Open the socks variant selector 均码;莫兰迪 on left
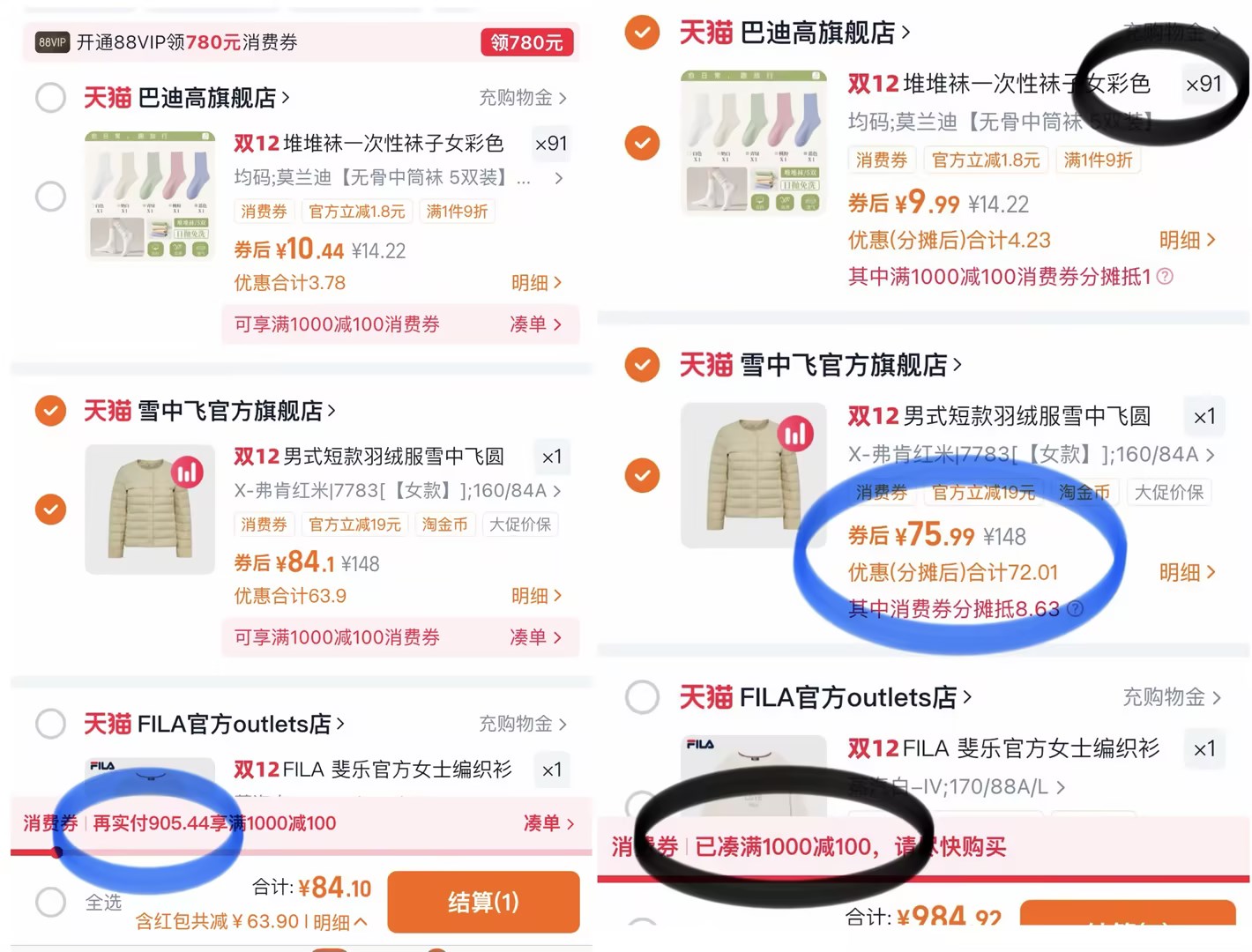The image size is (1252, 952). click(x=398, y=178)
